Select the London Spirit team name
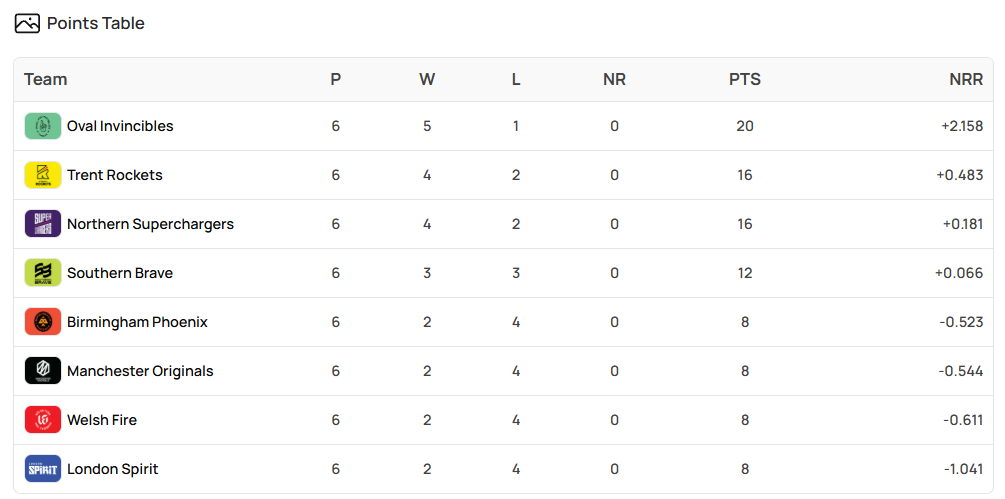This screenshot has height=499, width=1005. point(113,469)
